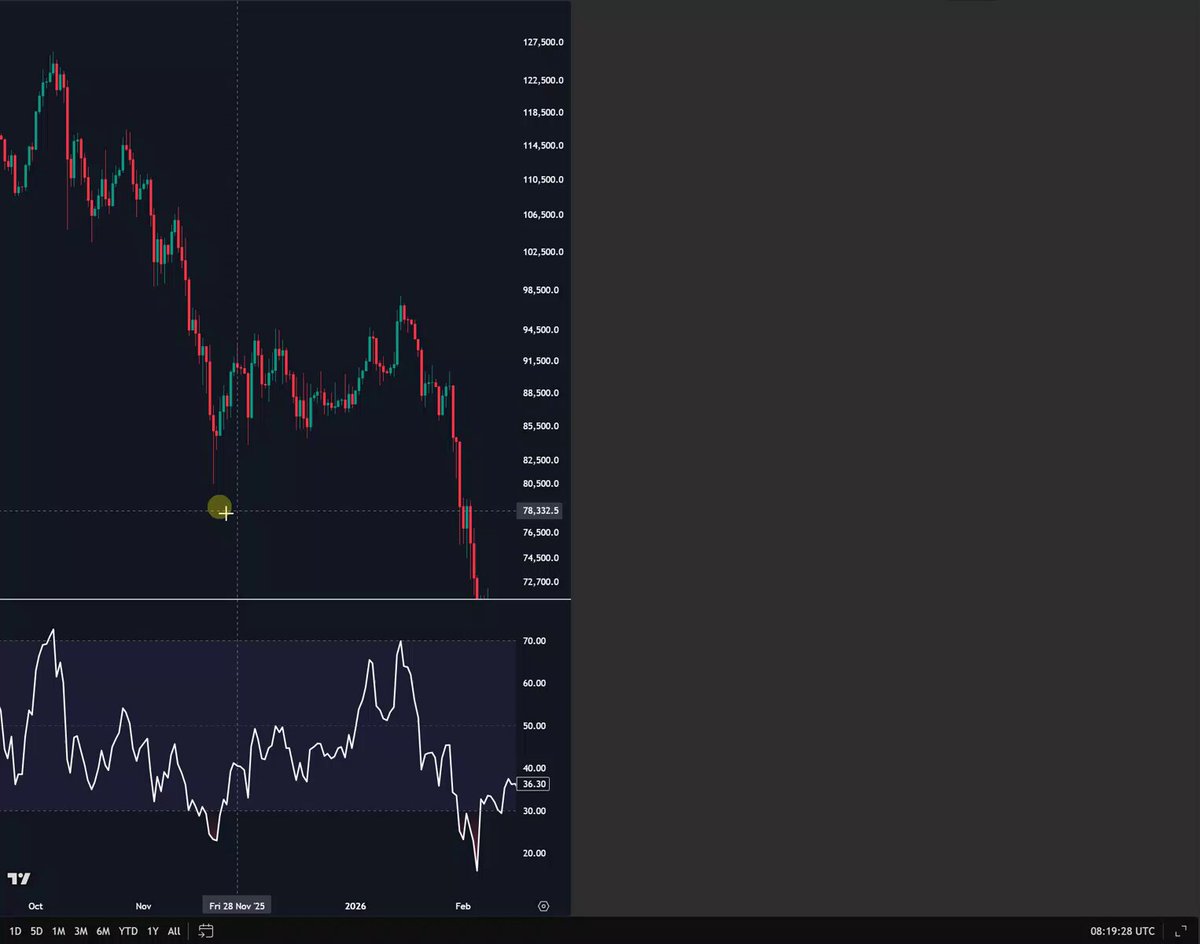Screen dimensions: 1200x944
Task: Select the 1D time range
Action: point(15,931)
